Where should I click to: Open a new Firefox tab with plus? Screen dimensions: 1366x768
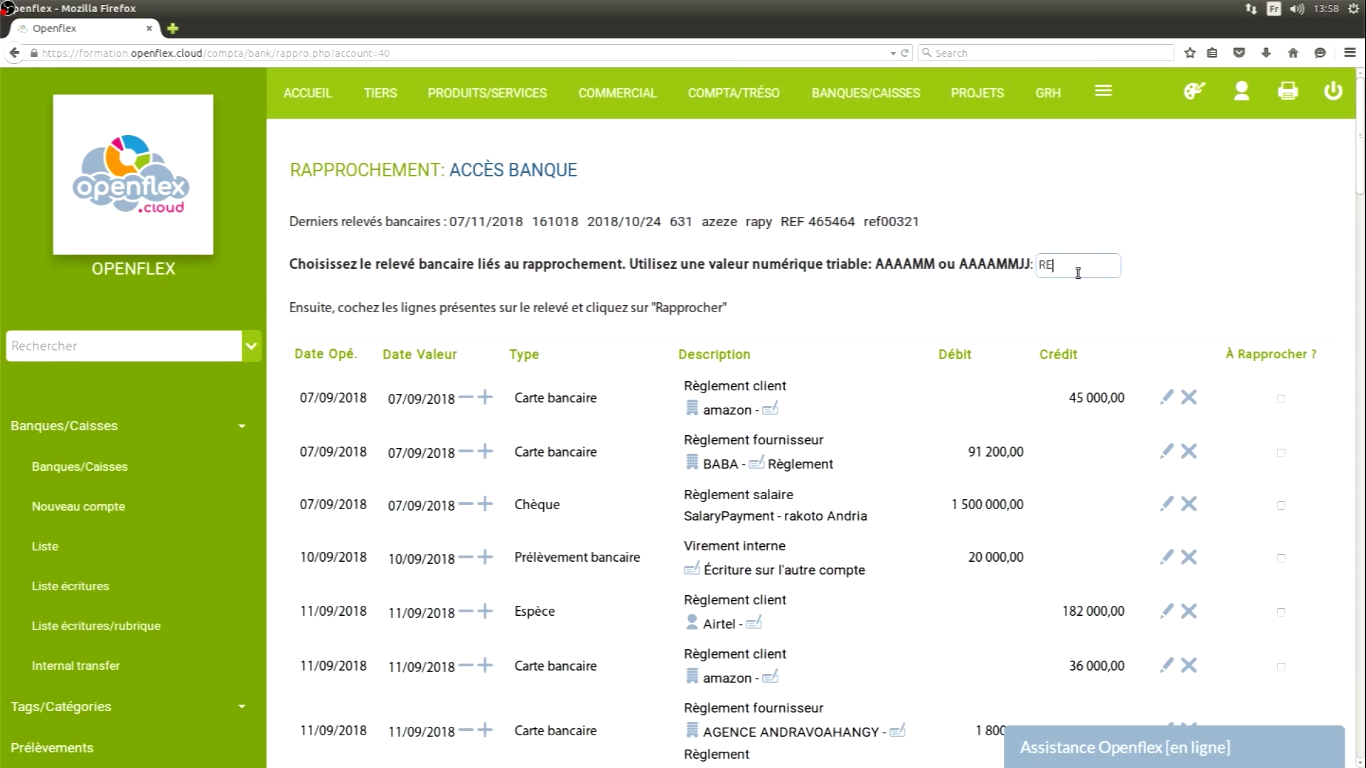click(172, 29)
